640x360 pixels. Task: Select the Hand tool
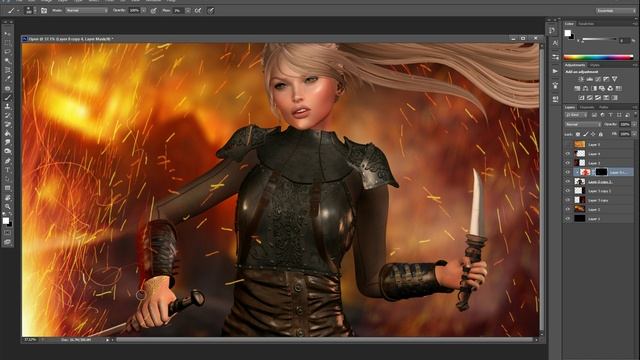point(7,197)
